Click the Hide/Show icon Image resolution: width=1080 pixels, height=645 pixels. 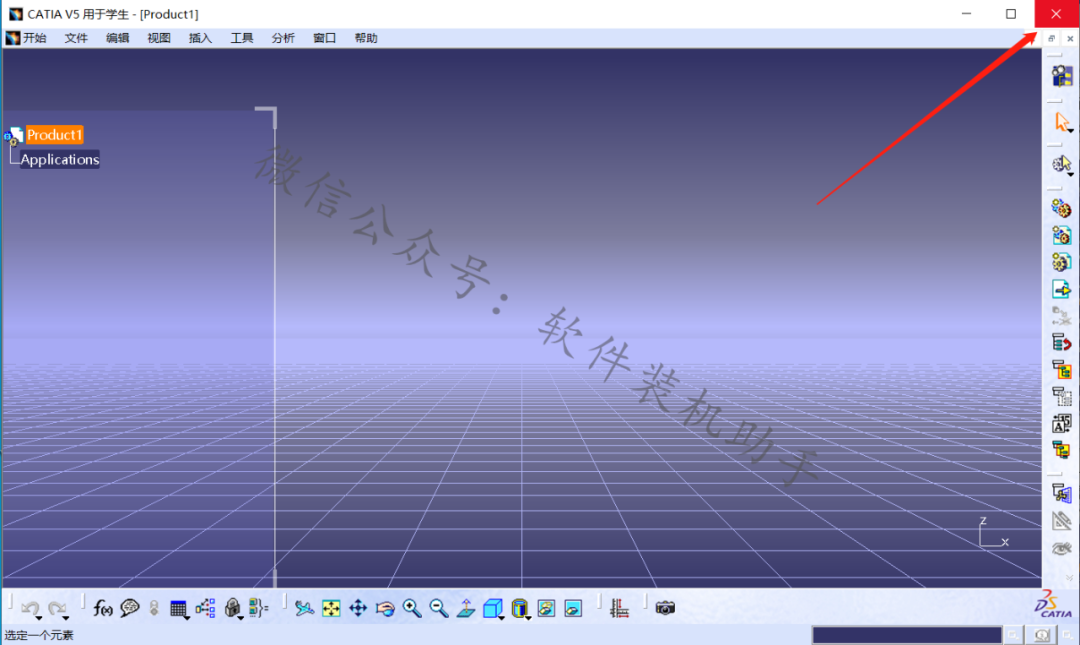[546, 608]
